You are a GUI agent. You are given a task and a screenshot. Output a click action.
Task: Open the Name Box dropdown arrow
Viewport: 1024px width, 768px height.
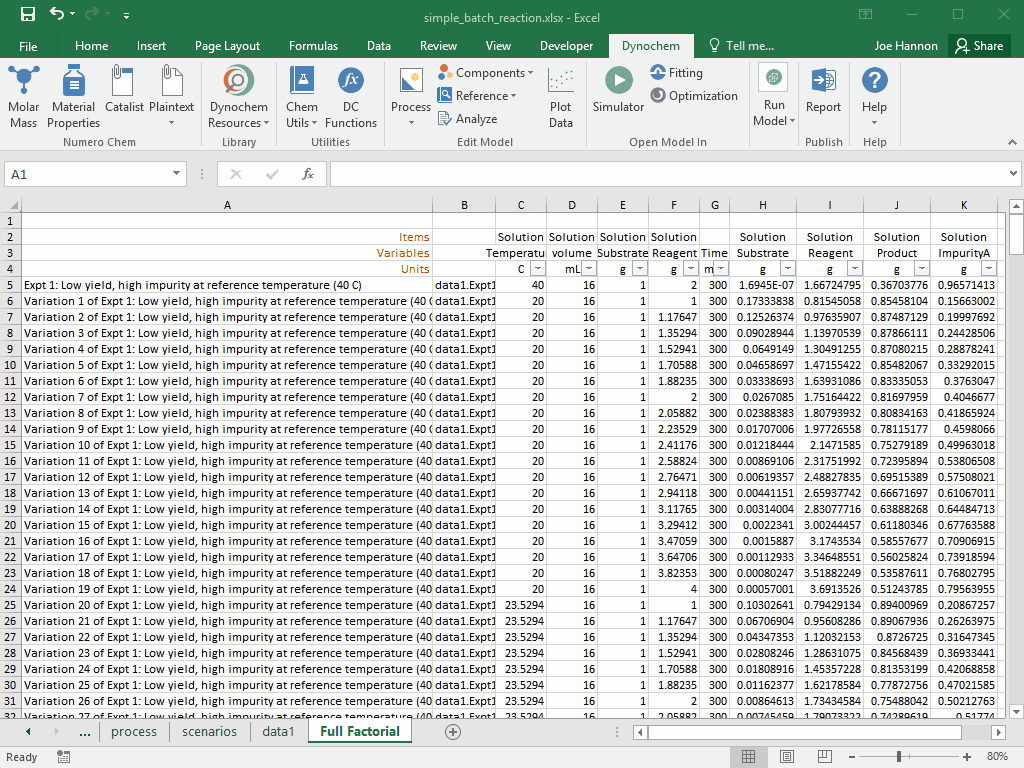point(177,174)
